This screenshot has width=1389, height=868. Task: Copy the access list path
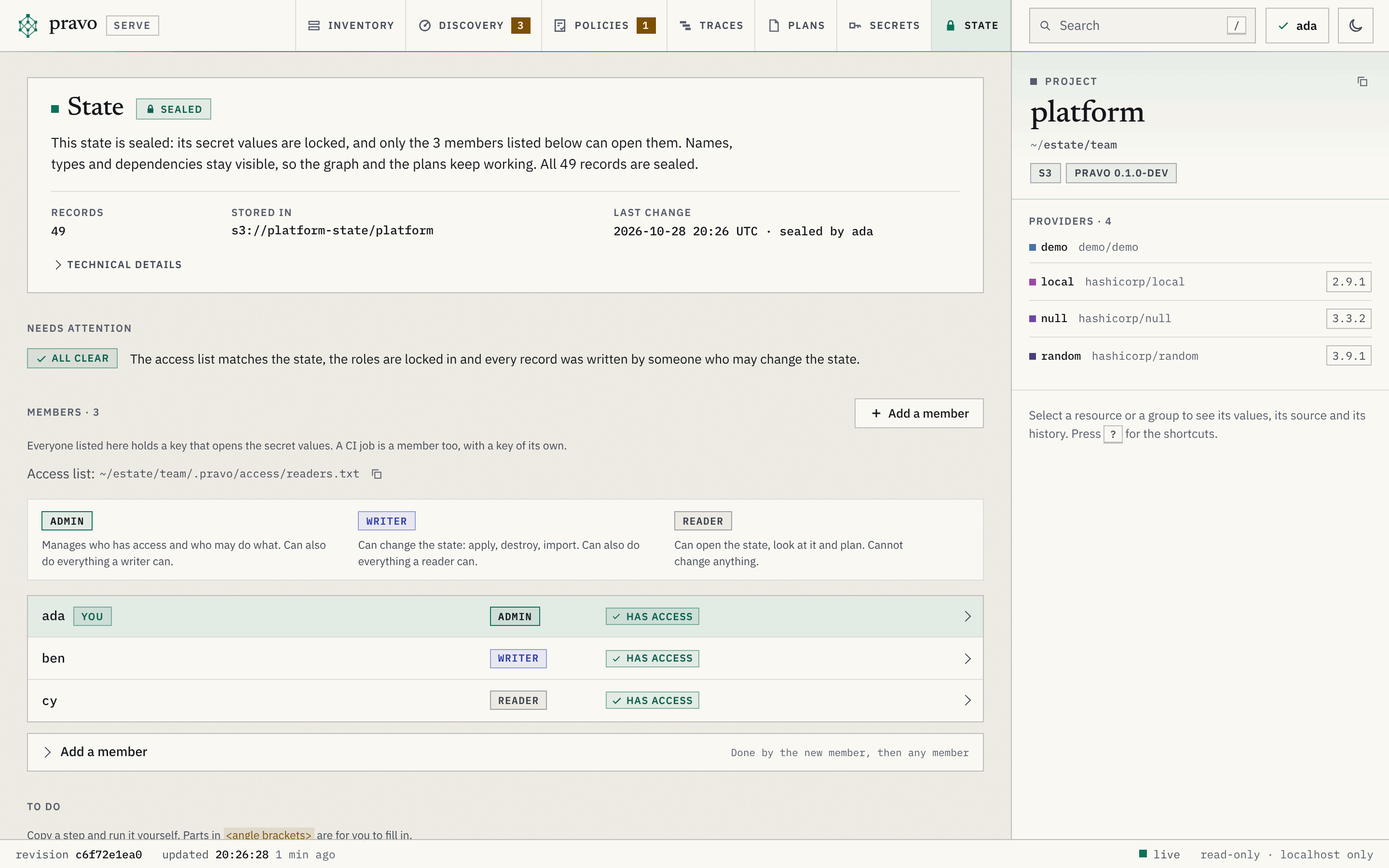tap(377, 474)
